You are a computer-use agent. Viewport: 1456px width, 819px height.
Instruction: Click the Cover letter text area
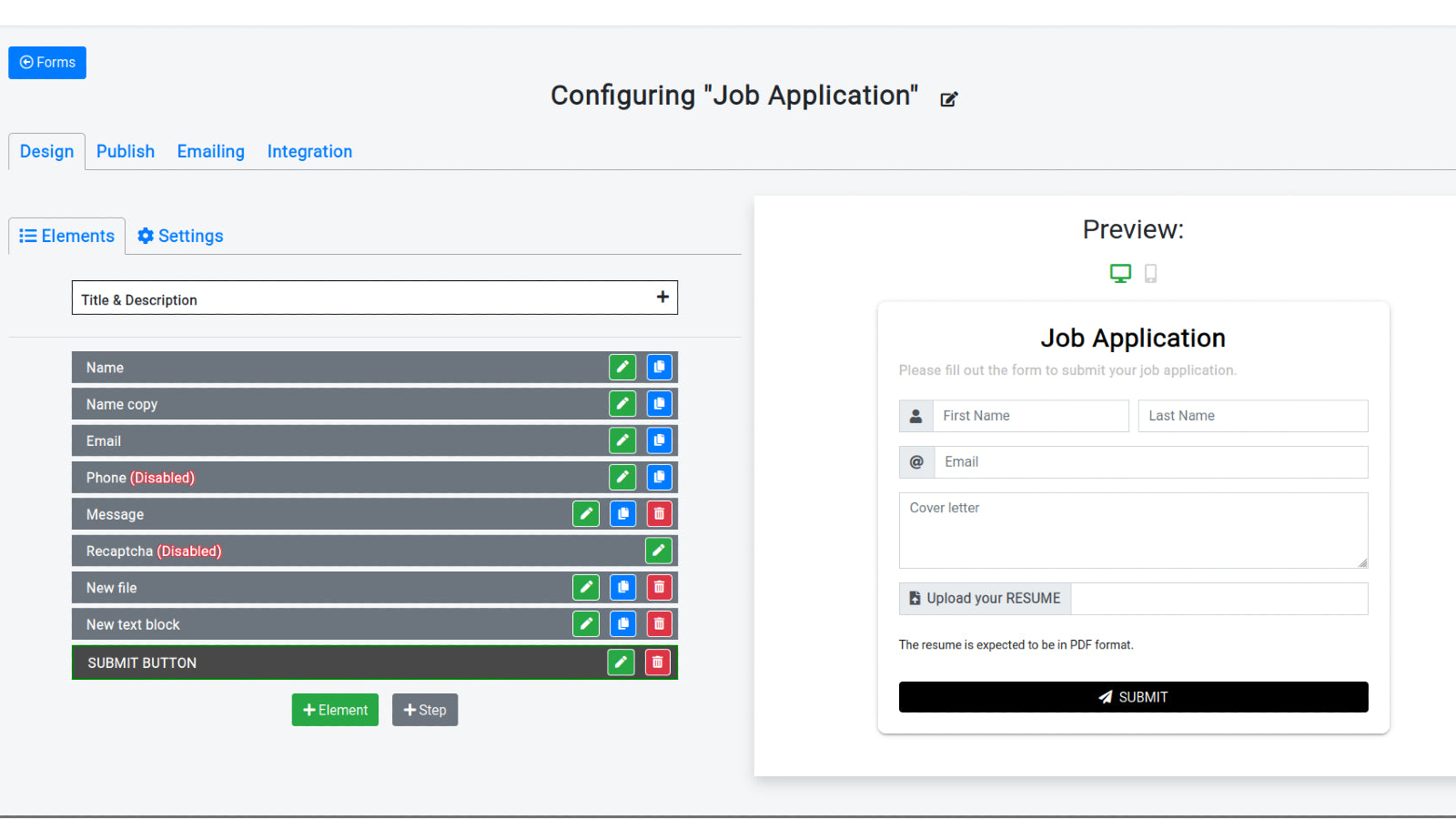(x=1133, y=531)
